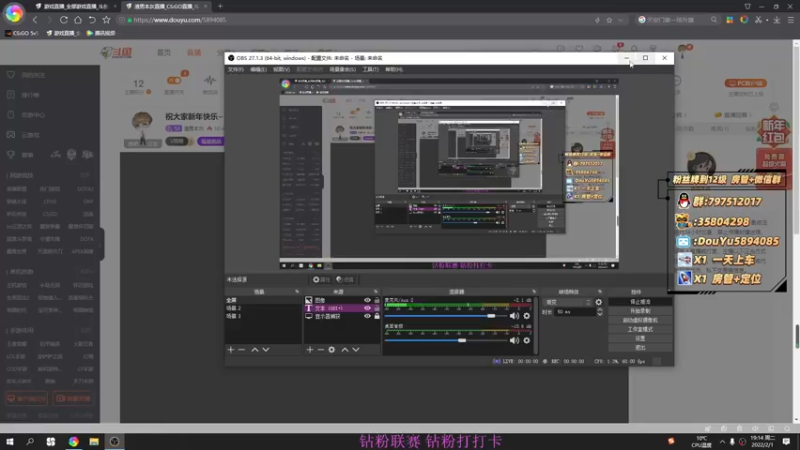Toggle lock on the image source
This screenshot has width=800, height=450.
[x=377, y=300]
